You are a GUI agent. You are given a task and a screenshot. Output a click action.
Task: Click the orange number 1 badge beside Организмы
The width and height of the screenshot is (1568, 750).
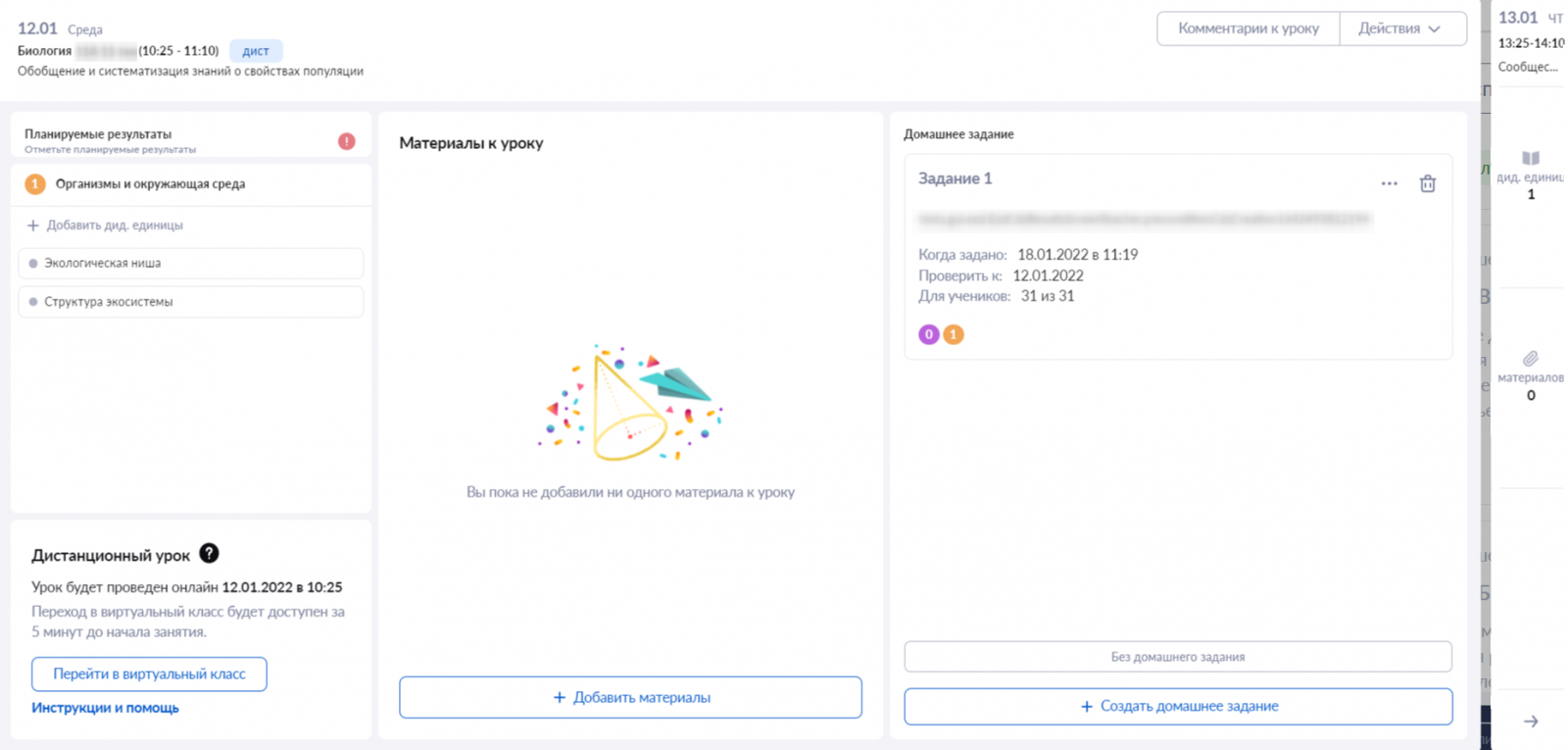[35, 184]
